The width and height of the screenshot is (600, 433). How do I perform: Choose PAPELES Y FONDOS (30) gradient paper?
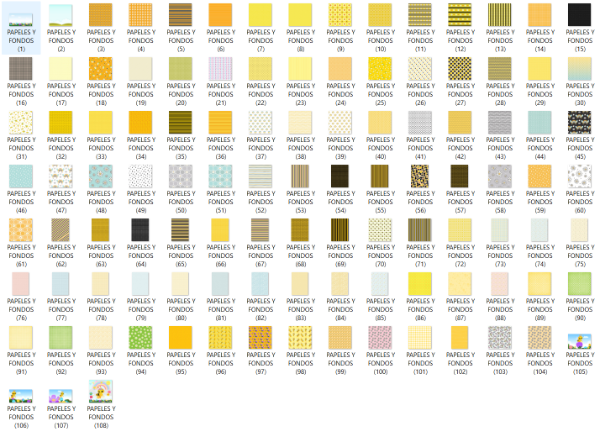click(580, 69)
